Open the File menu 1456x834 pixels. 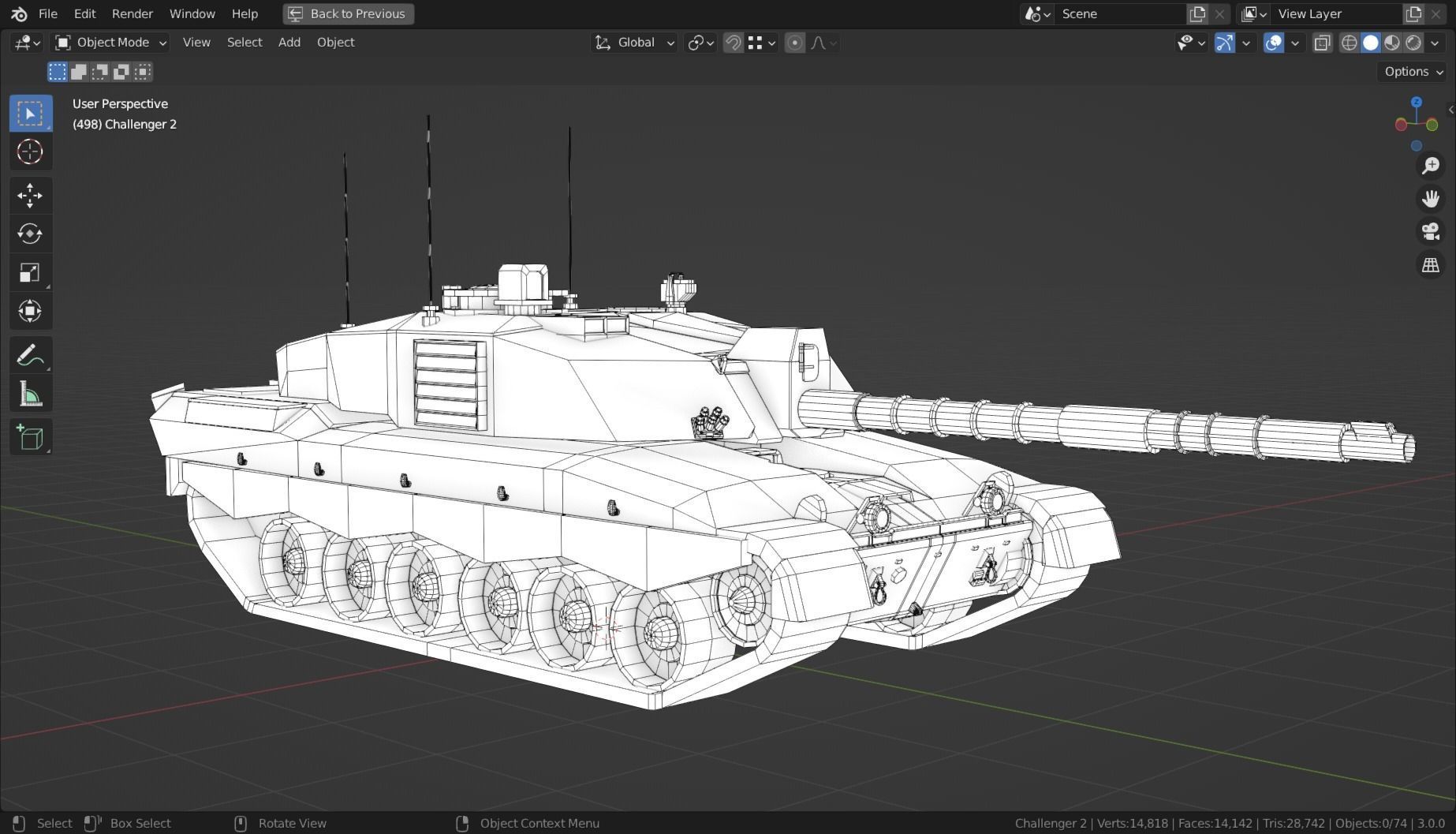pos(47,13)
